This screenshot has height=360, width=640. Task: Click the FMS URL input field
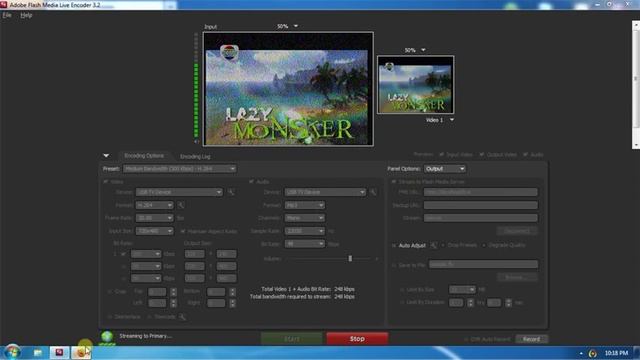480,192
